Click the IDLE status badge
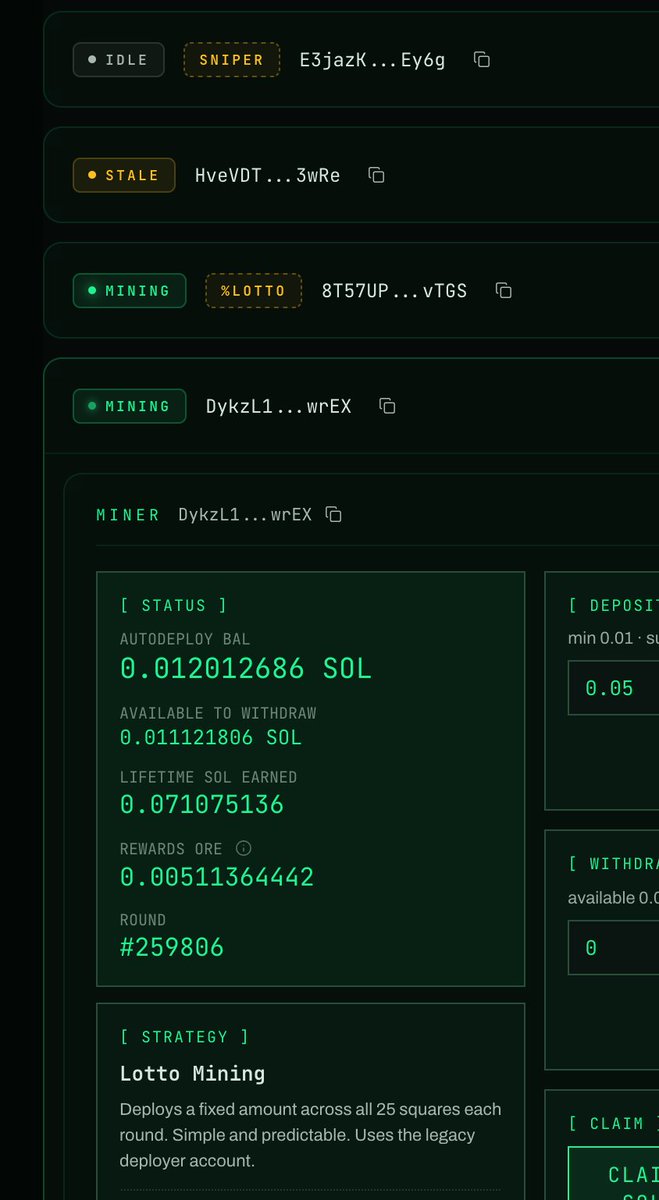 119,60
